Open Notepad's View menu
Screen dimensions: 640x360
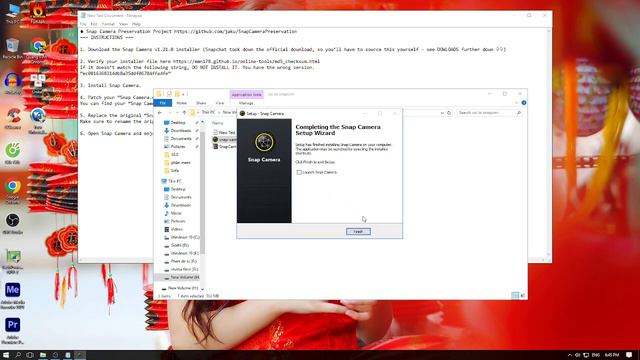click(x=123, y=24)
